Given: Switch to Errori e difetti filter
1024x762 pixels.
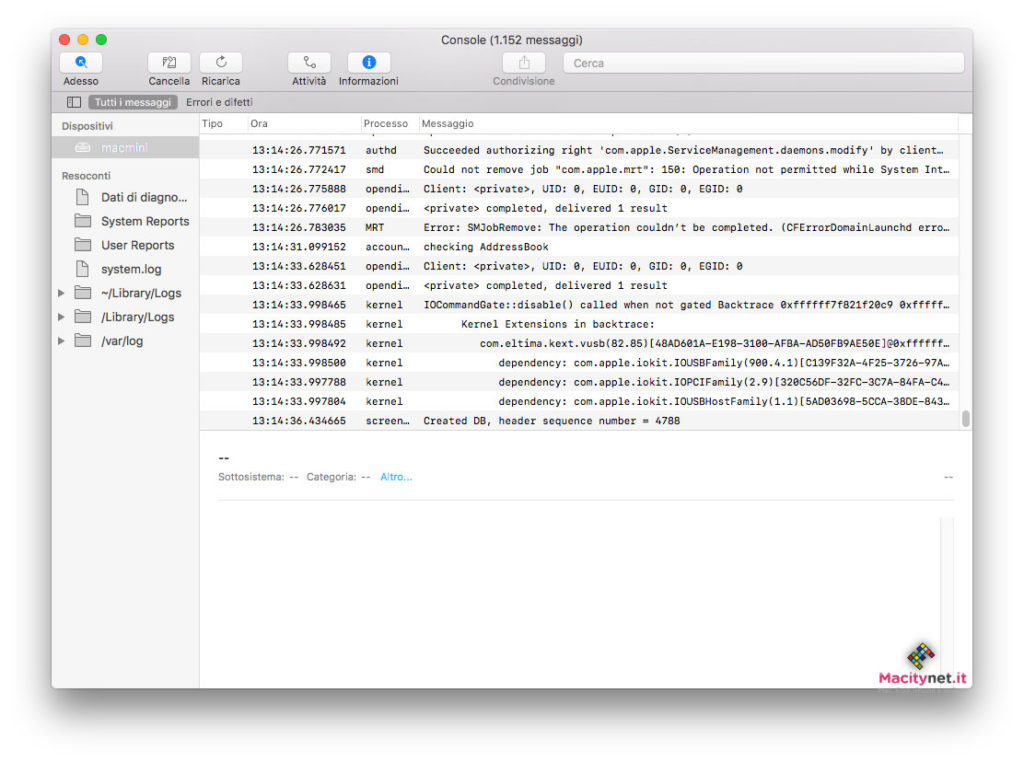Looking at the screenshot, I should (x=219, y=102).
